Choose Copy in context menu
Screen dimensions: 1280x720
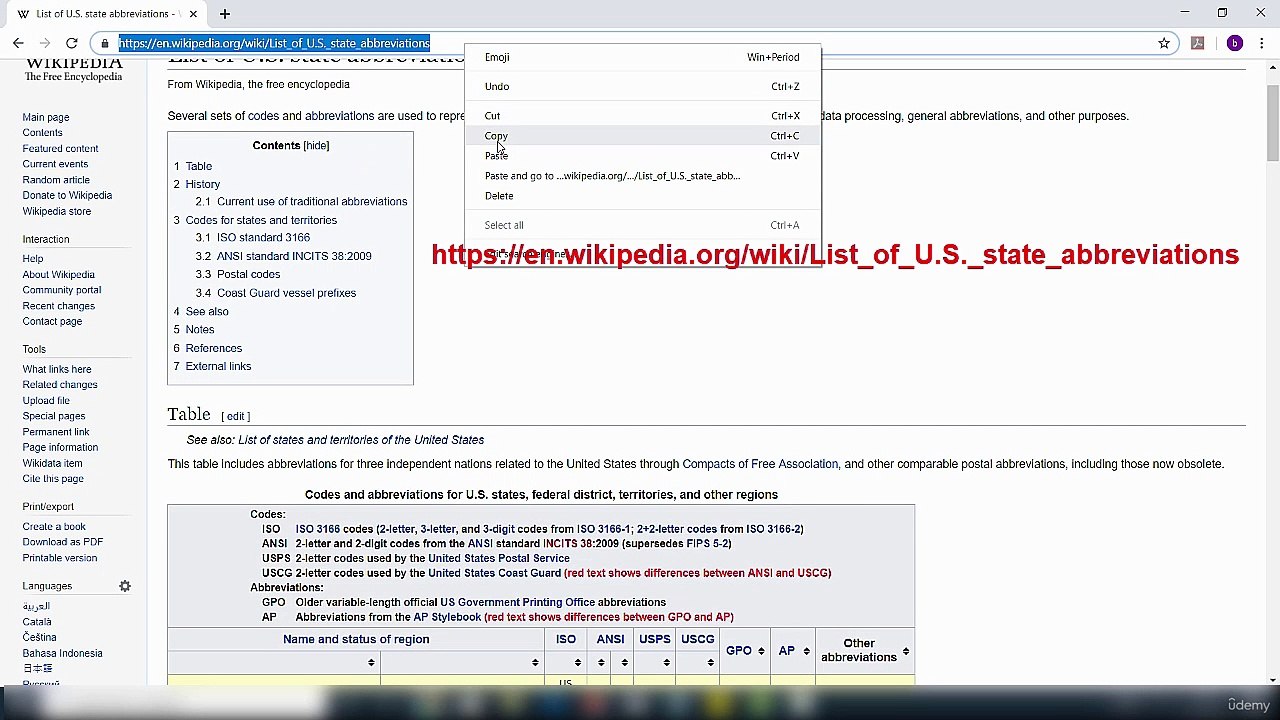[x=496, y=136]
